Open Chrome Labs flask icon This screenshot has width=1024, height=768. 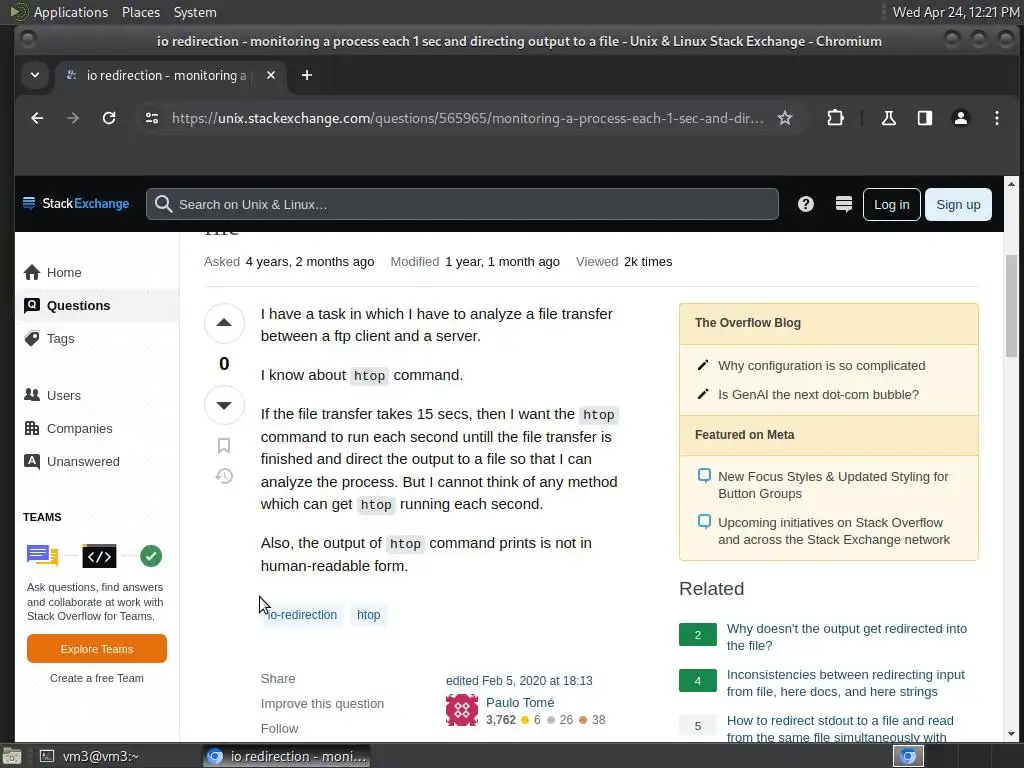click(888, 118)
